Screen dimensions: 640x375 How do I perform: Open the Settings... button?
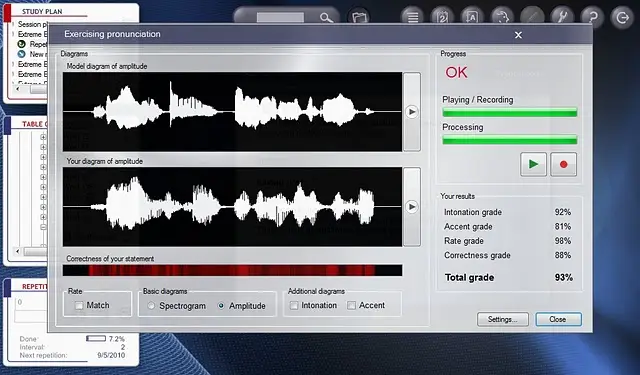tap(502, 319)
